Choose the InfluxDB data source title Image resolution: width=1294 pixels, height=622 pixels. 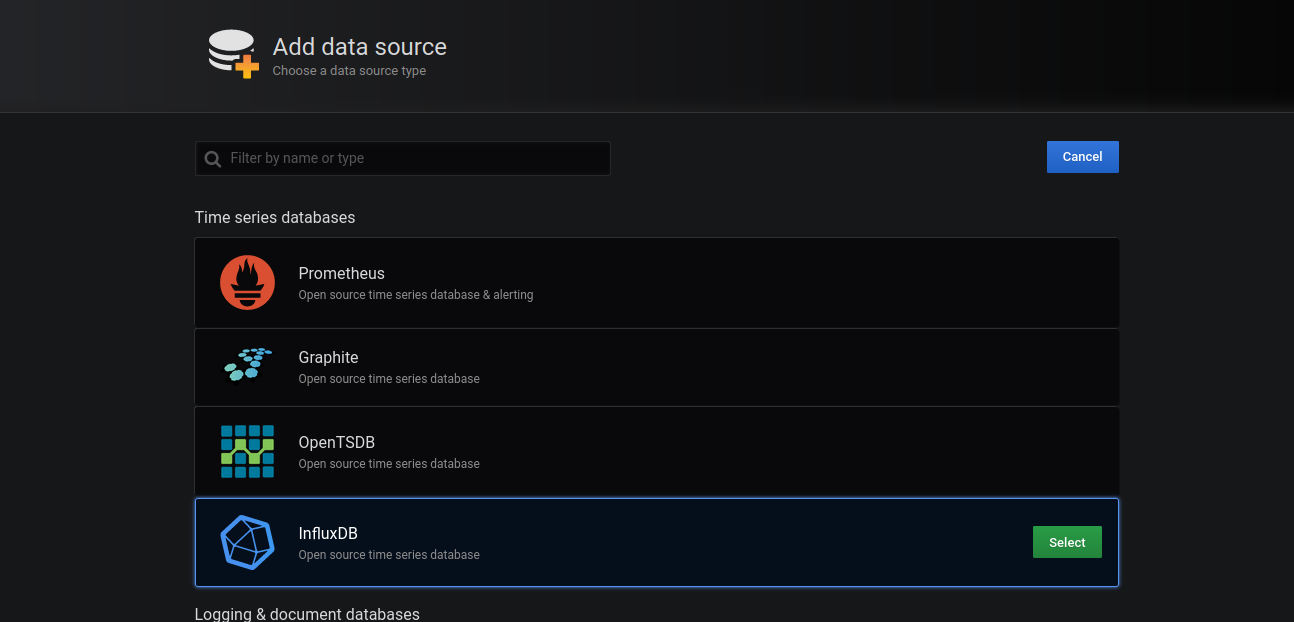pyautogui.click(x=328, y=533)
